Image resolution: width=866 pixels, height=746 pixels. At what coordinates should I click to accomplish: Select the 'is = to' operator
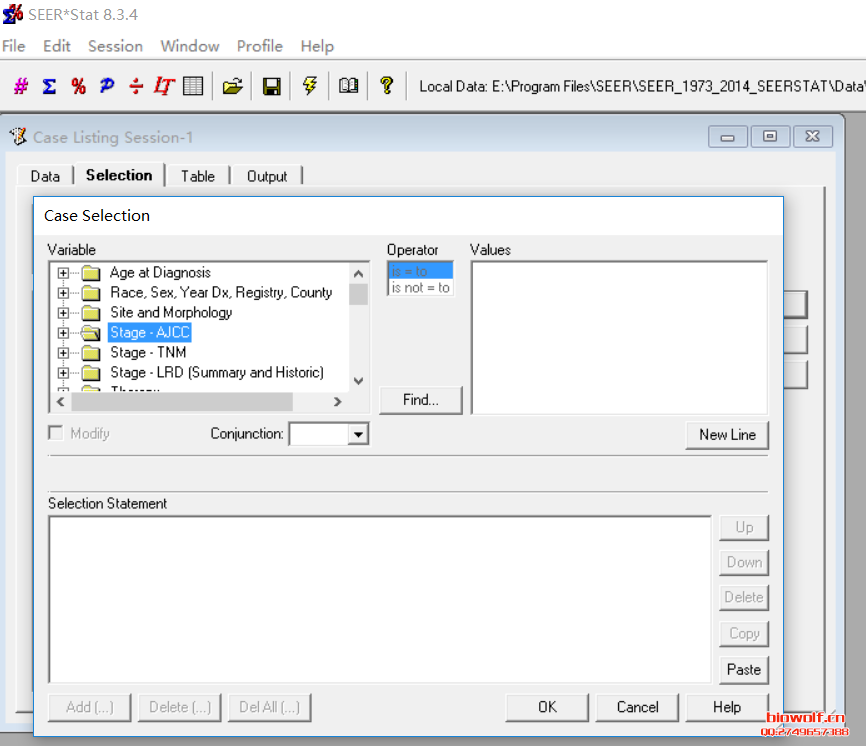(421, 271)
